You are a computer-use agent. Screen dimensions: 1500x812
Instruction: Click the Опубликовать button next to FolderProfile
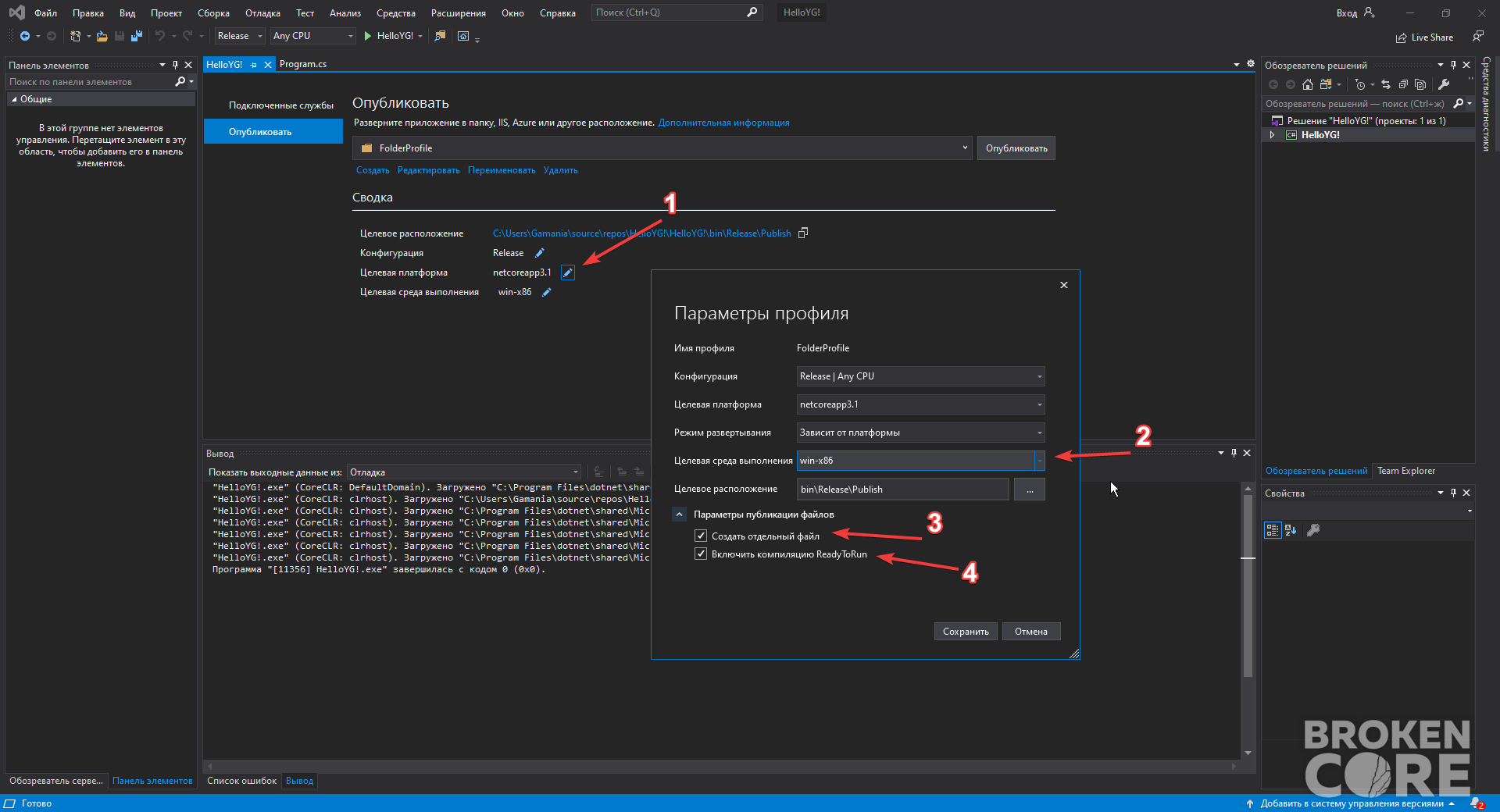(1016, 148)
